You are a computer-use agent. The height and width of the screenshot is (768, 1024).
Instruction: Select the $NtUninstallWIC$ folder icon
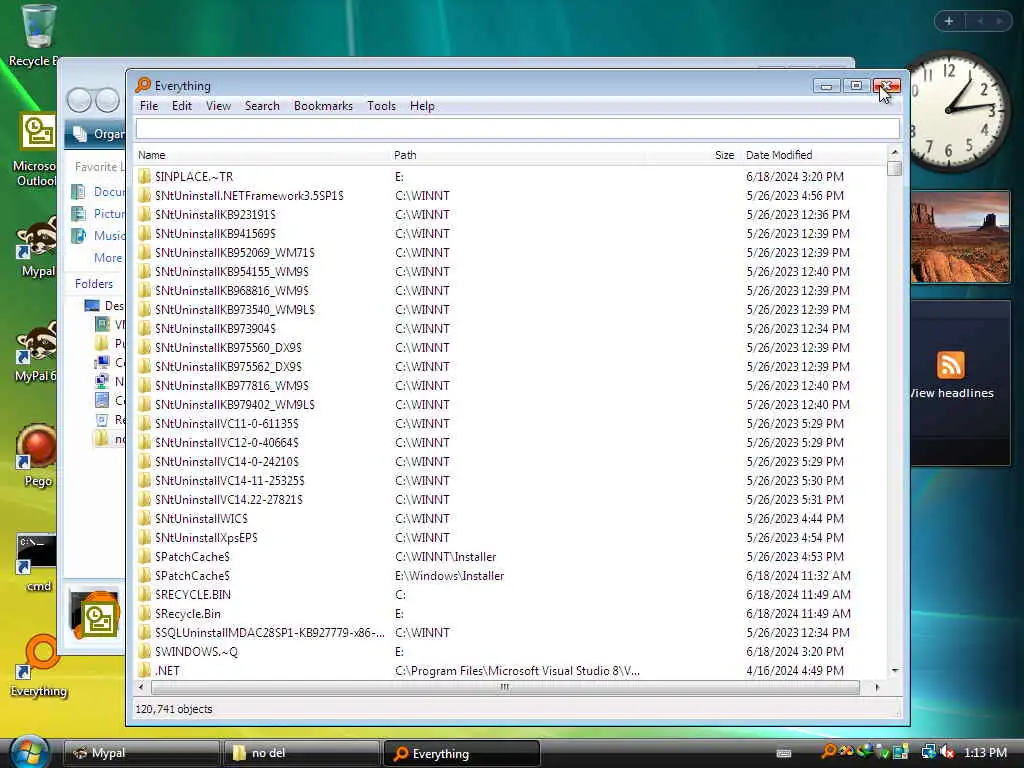pos(144,519)
